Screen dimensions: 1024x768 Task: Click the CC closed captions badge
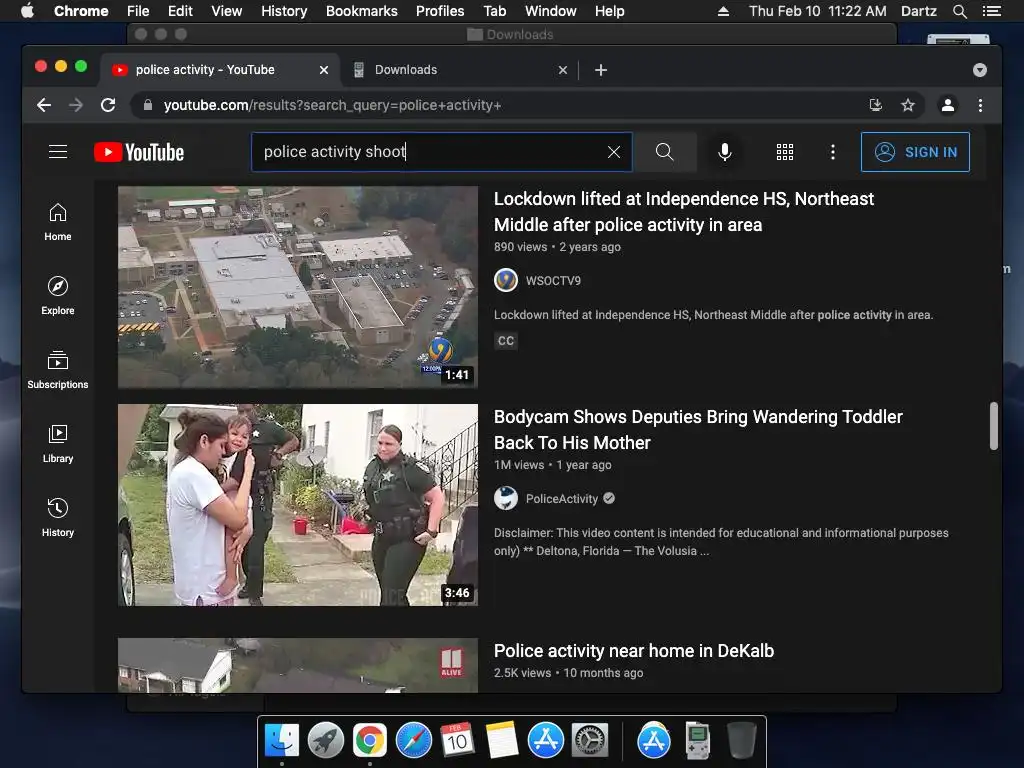click(x=505, y=341)
